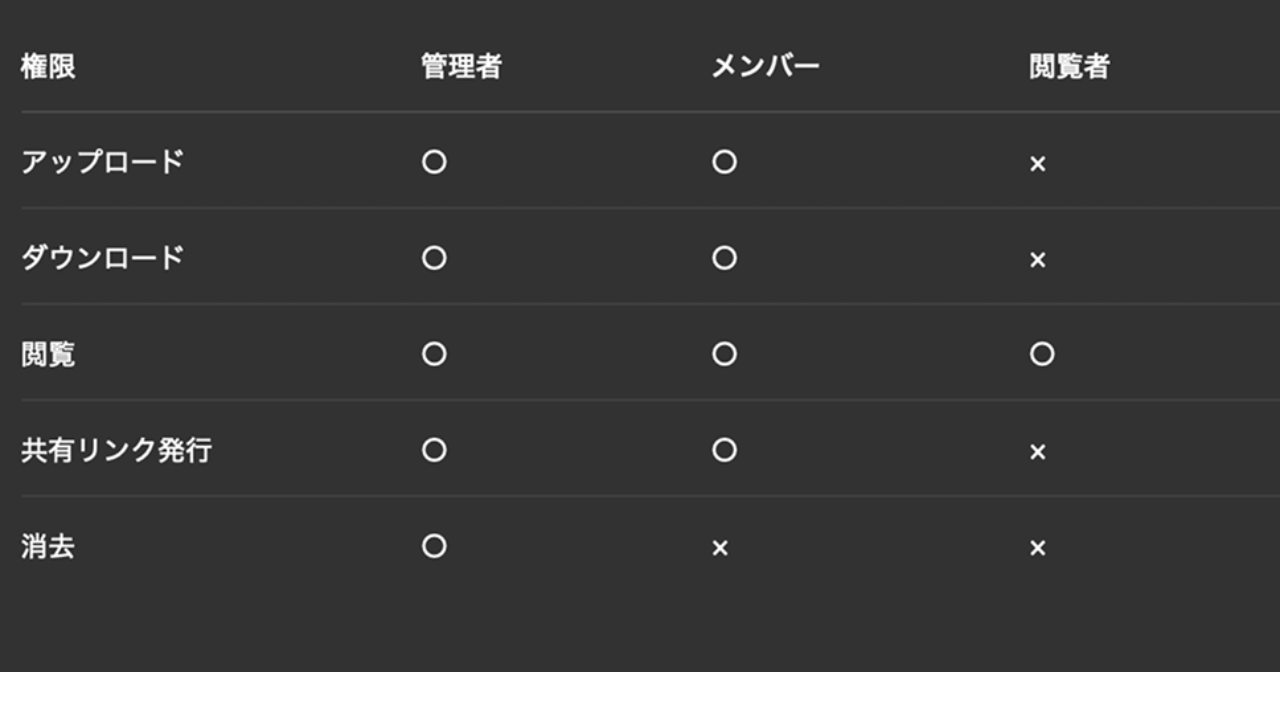Select the 管理者 ダウンロード circle mark
Screen dimensions: 1280x720
(x=434, y=258)
